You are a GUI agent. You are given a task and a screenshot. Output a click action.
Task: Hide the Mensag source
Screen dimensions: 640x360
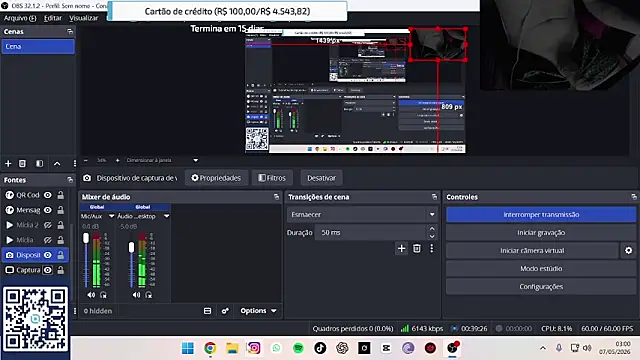(48, 210)
